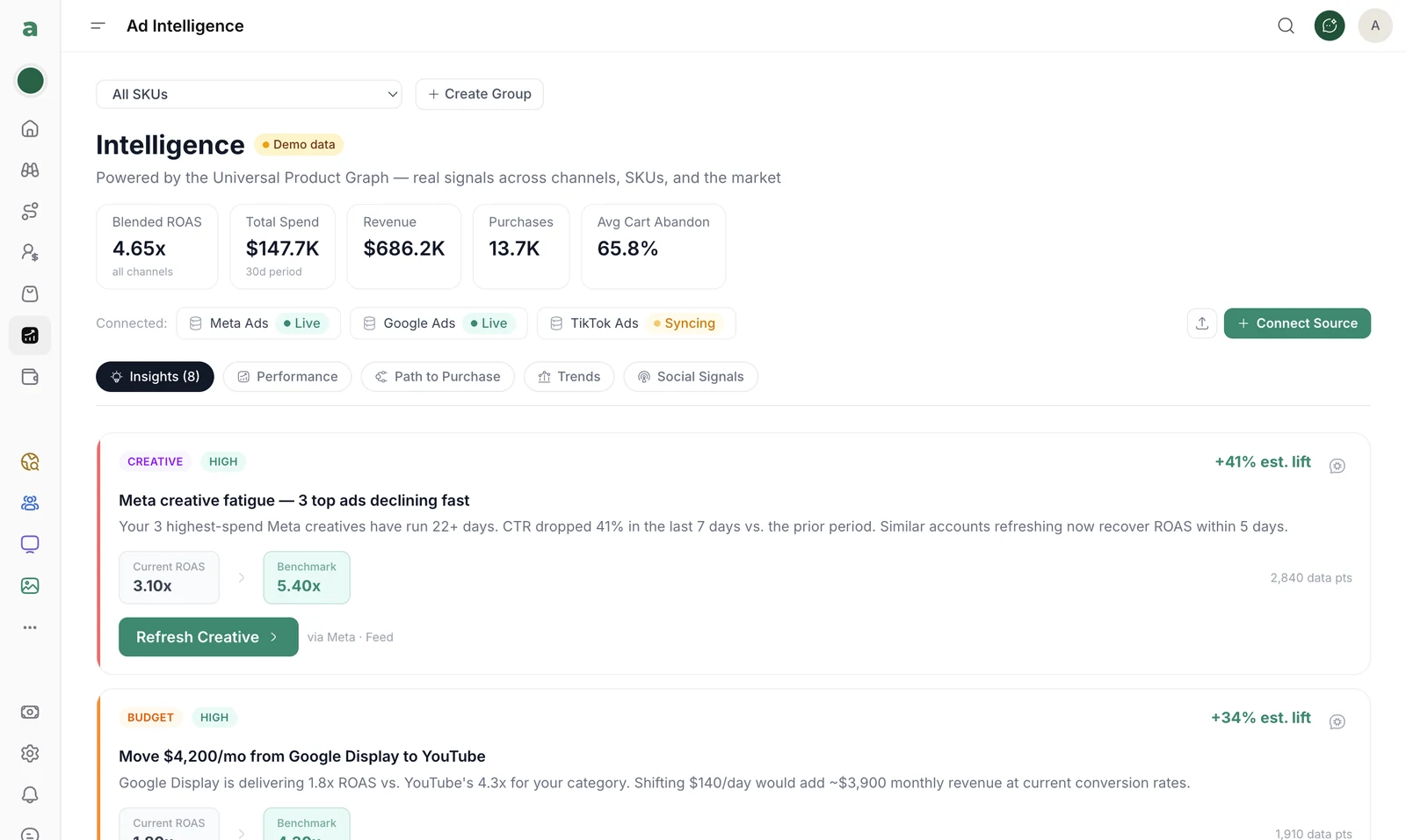Switch to the Path to Purchase tab

[x=438, y=376]
